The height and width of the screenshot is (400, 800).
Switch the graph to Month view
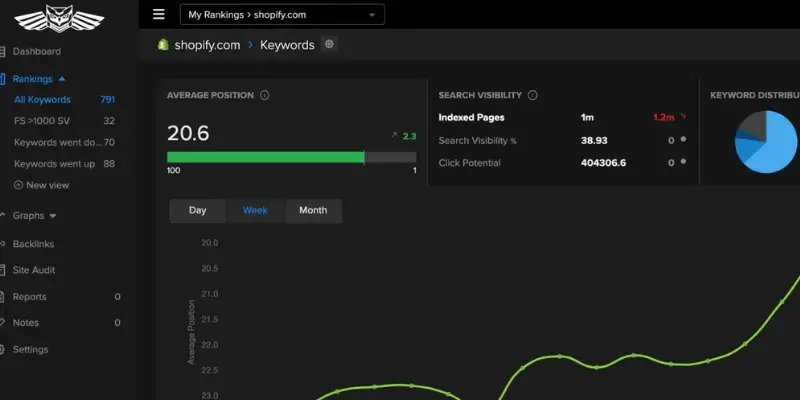click(313, 211)
